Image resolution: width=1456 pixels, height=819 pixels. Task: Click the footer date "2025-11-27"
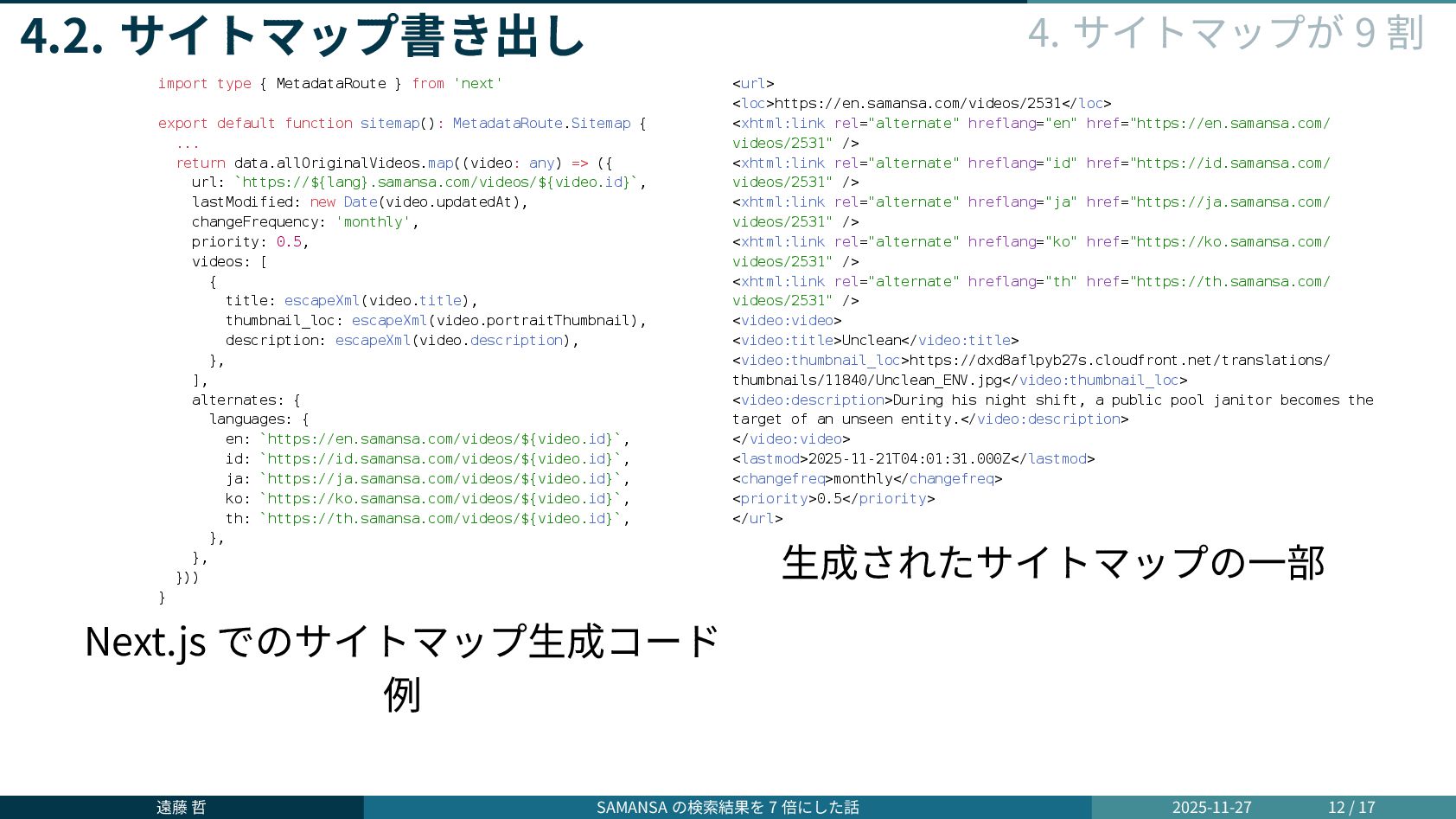coord(1211,807)
